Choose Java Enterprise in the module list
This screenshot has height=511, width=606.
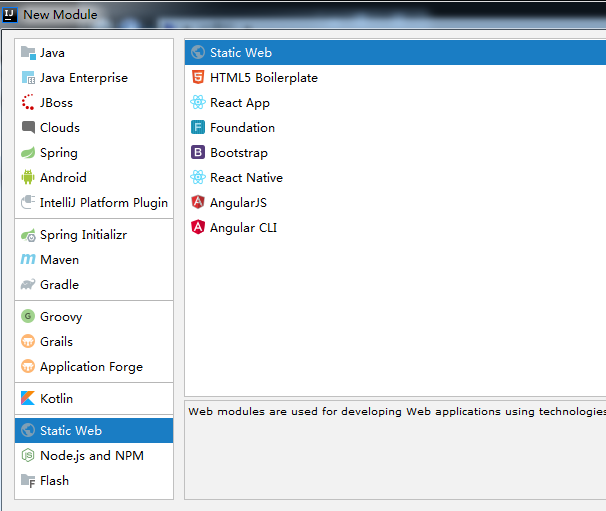[94, 78]
